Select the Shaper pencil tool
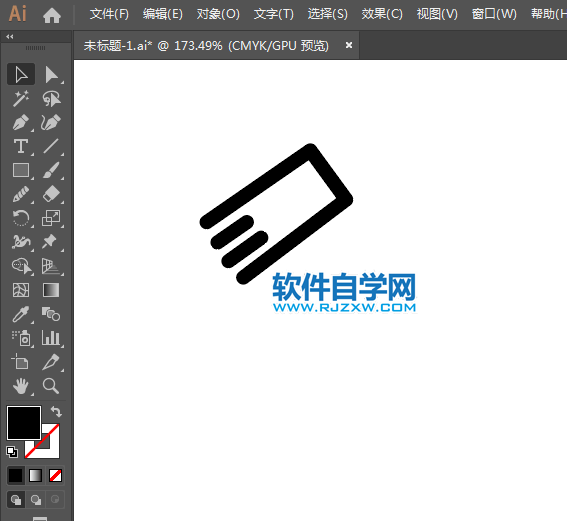The height and width of the screenshot is (521, 567). tap(21, 194)
